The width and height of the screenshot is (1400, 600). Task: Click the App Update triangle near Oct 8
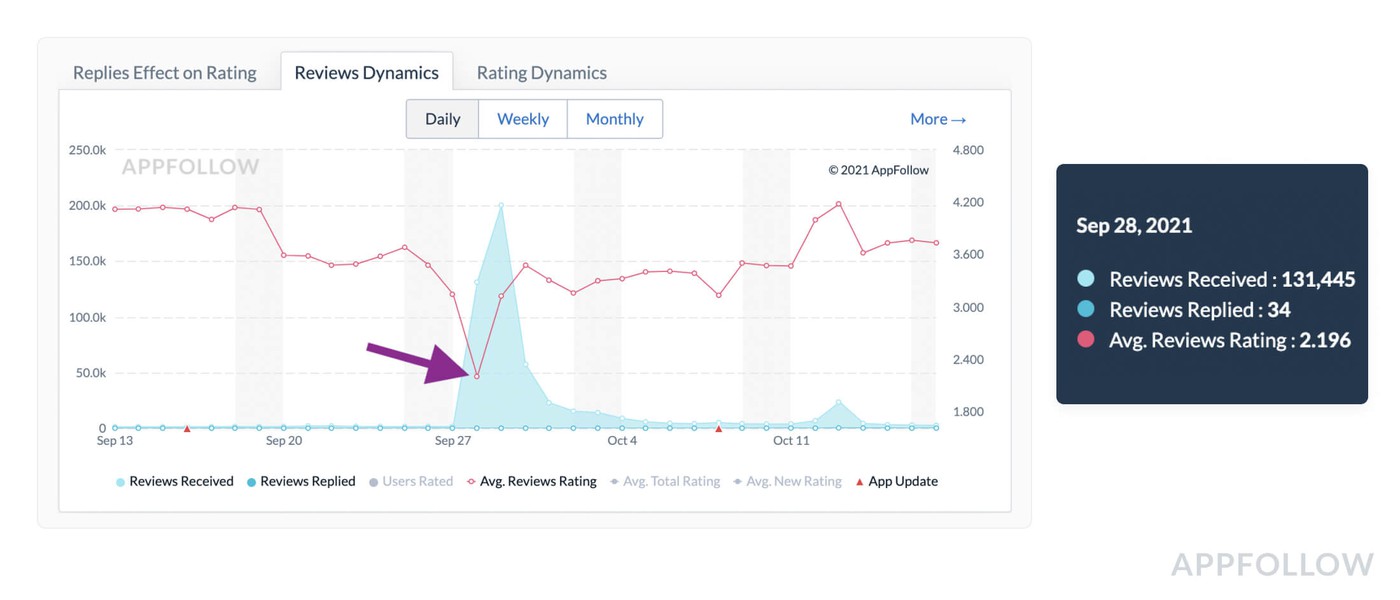click(718, 428)
